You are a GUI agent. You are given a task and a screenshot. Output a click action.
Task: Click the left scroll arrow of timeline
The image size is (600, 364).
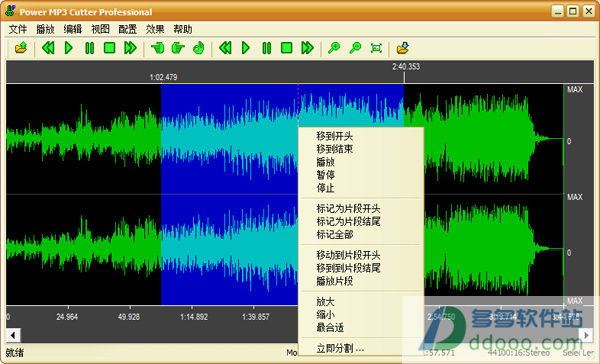tap(13, 335)
